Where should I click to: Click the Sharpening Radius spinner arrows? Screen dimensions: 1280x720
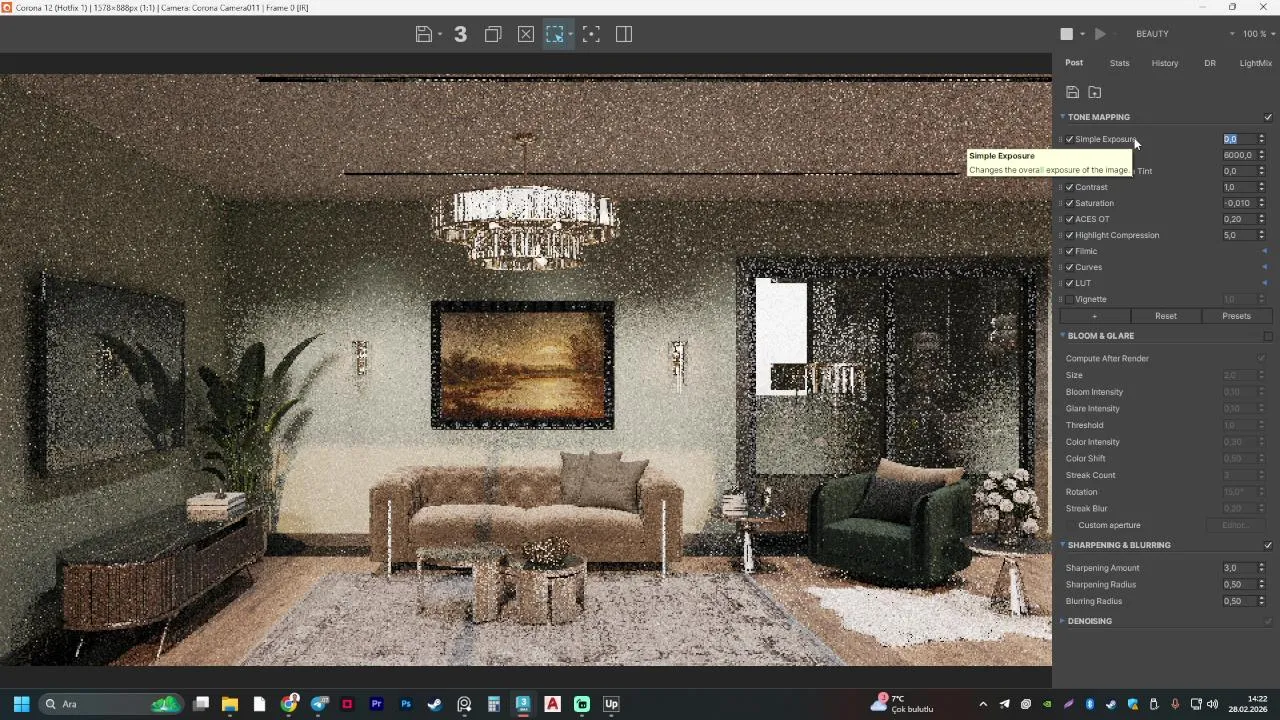(x=1261, y=584)
